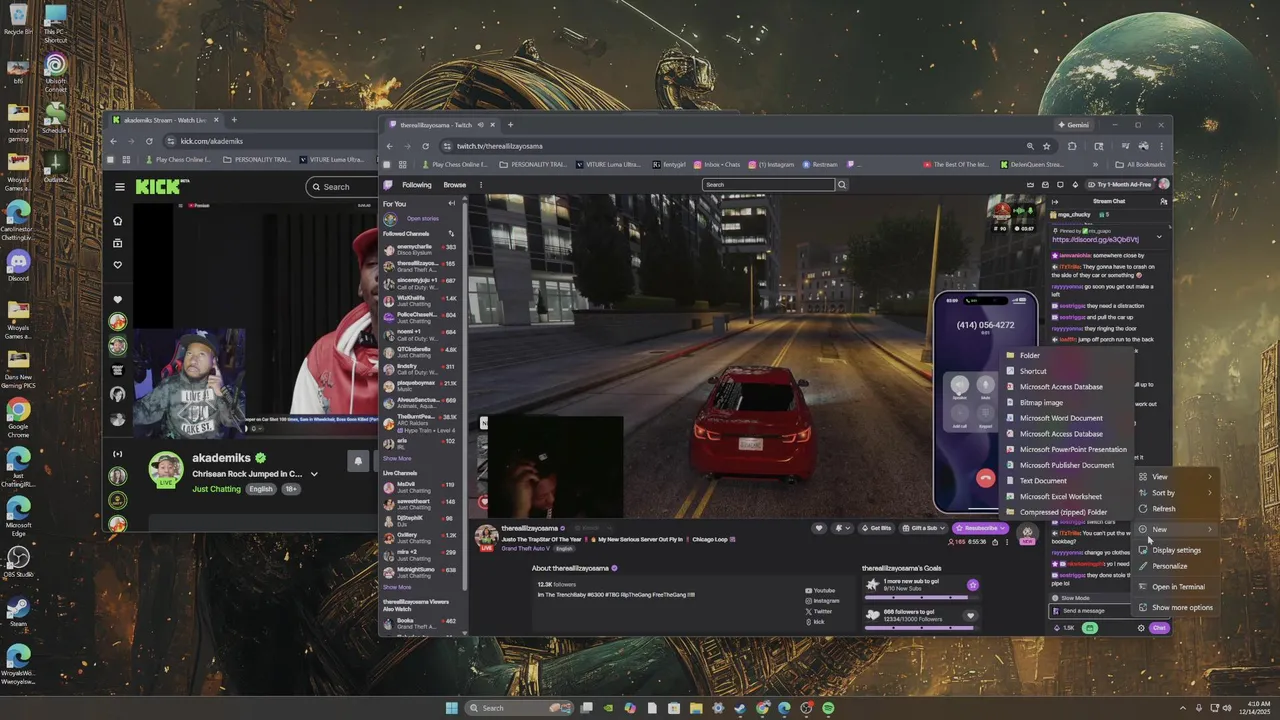Viewport: 1280px width, 720px height.
Task: Open Kick browse sidebar icon
Action: (x=118, y=243)
